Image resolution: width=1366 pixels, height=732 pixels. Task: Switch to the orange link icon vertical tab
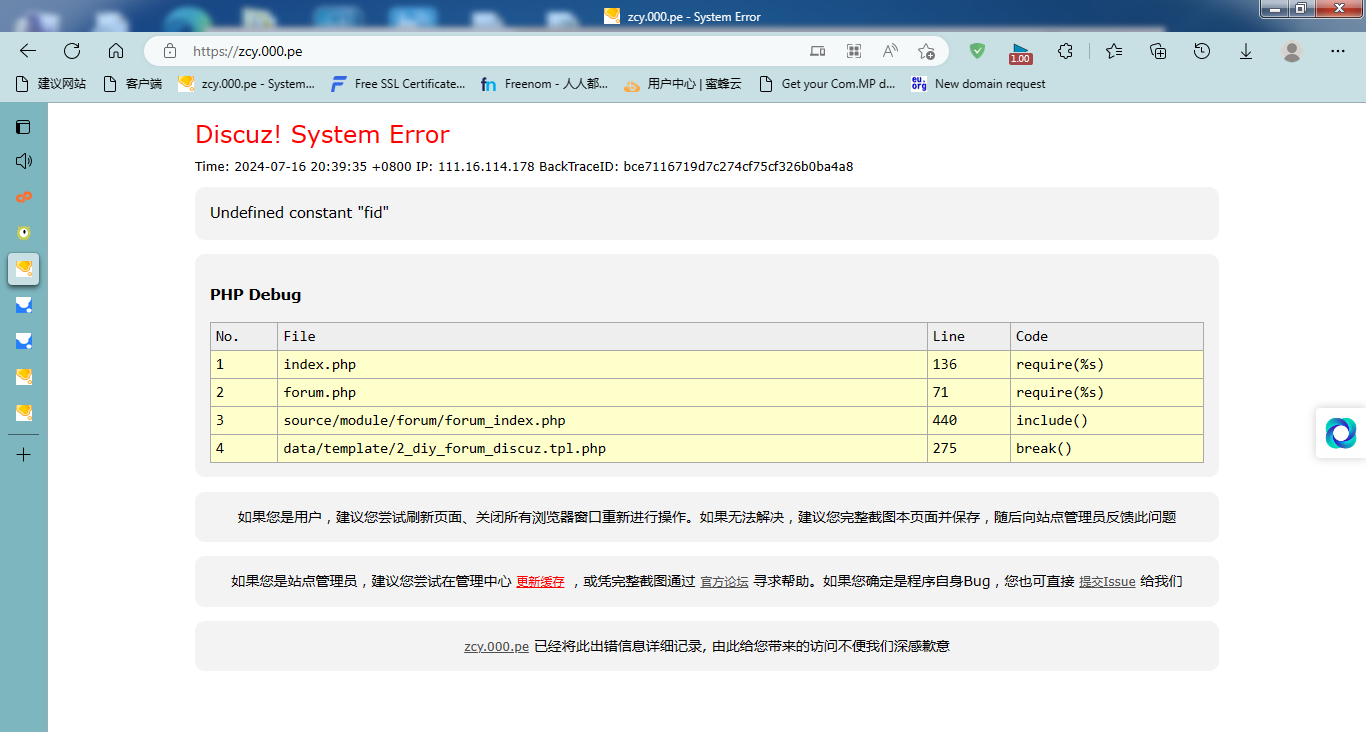23,197
